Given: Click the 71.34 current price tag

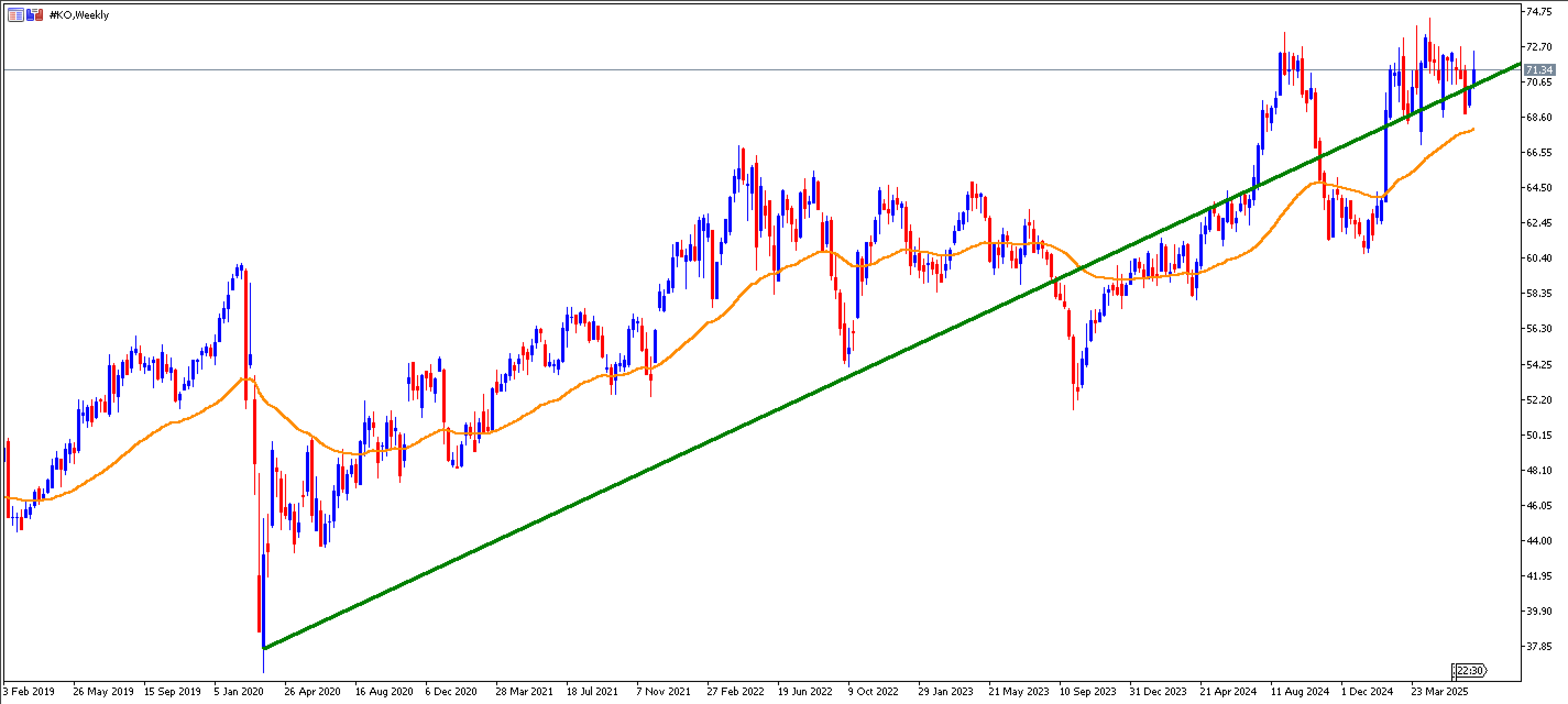Looking at the screenshot, I should 1539,70.
